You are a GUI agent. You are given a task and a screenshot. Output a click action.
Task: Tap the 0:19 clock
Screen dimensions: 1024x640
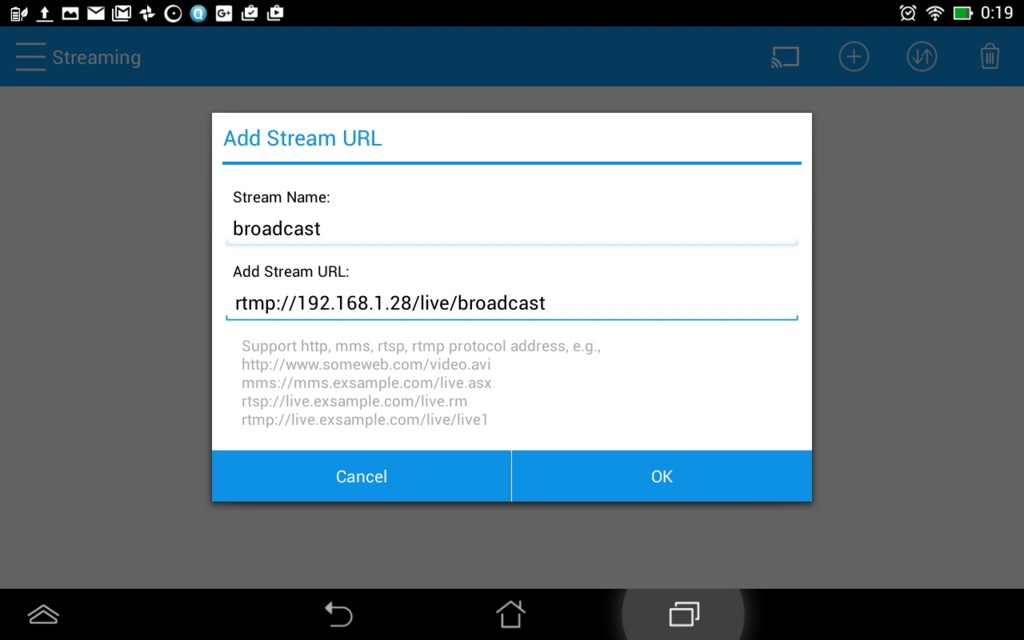pos(997,13)
